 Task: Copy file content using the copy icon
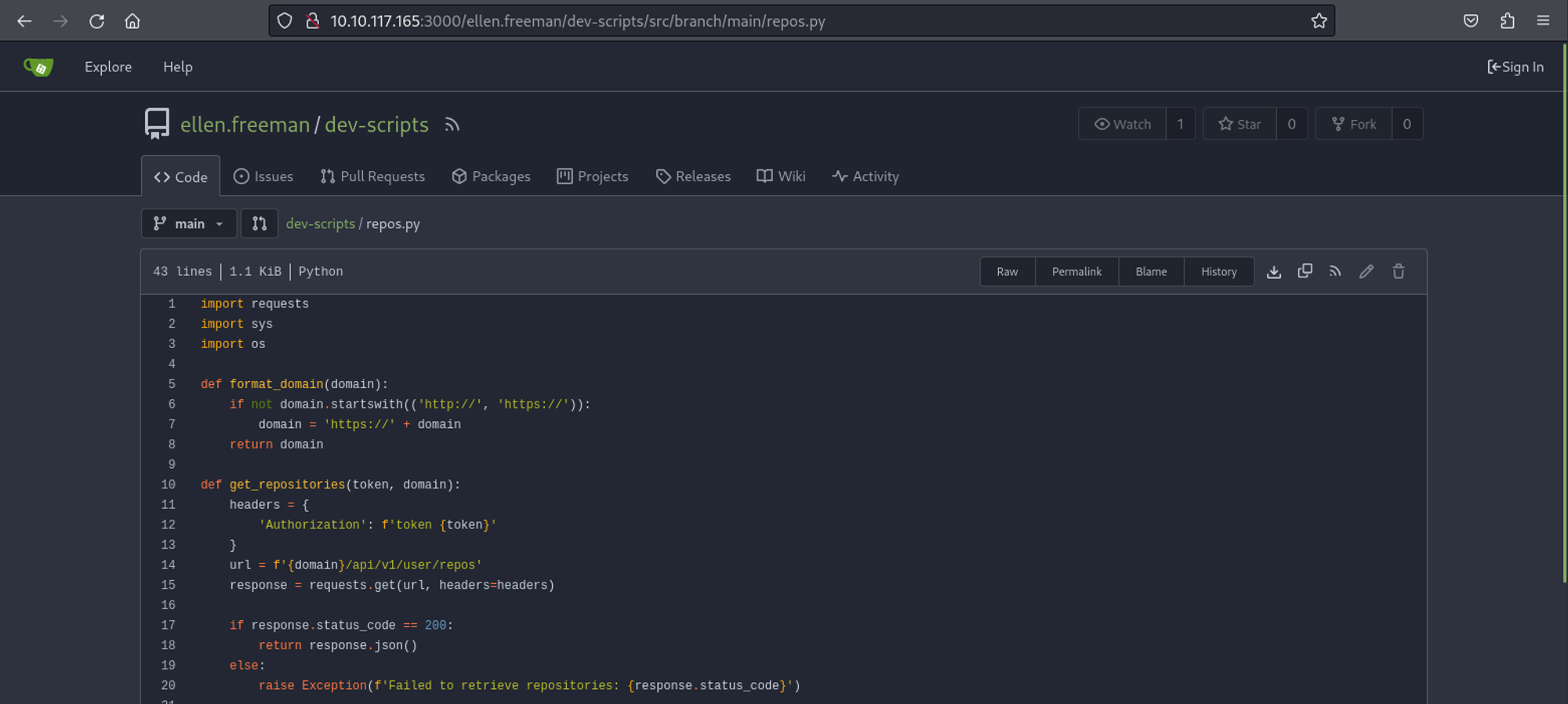coord(1305,271)
